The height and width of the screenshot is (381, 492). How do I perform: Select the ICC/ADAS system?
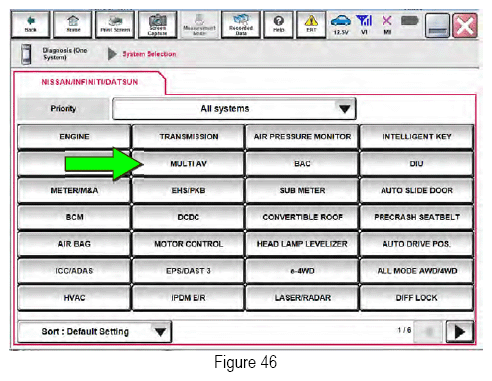click(74, 271)
